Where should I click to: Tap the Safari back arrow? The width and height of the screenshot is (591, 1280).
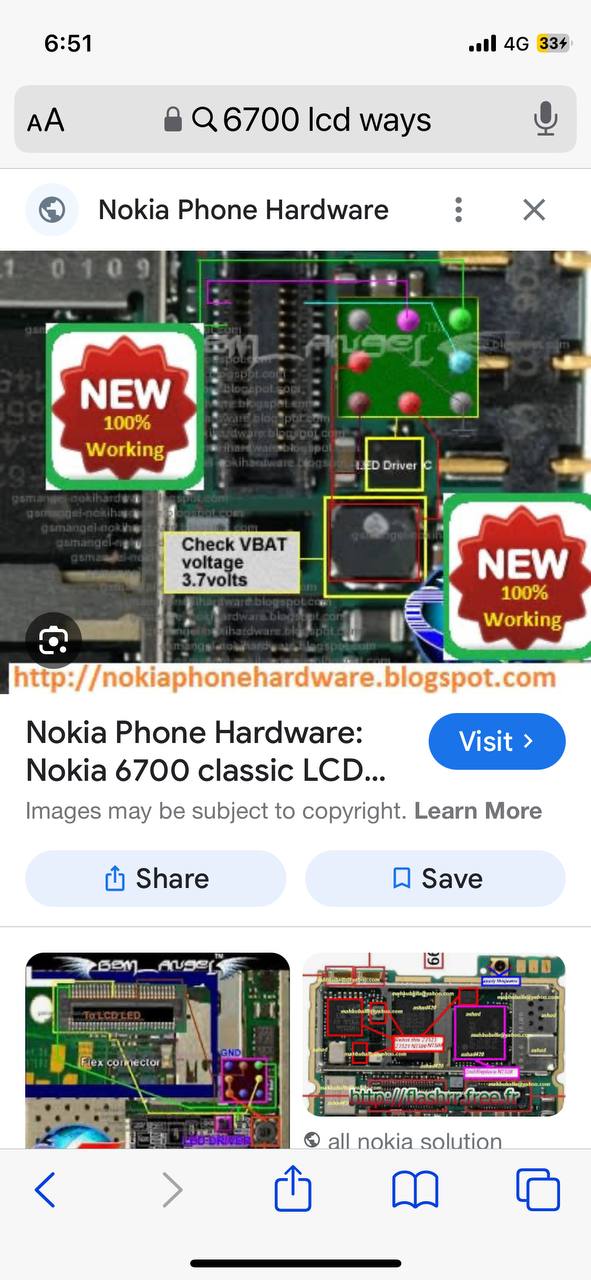(45, 1190)
